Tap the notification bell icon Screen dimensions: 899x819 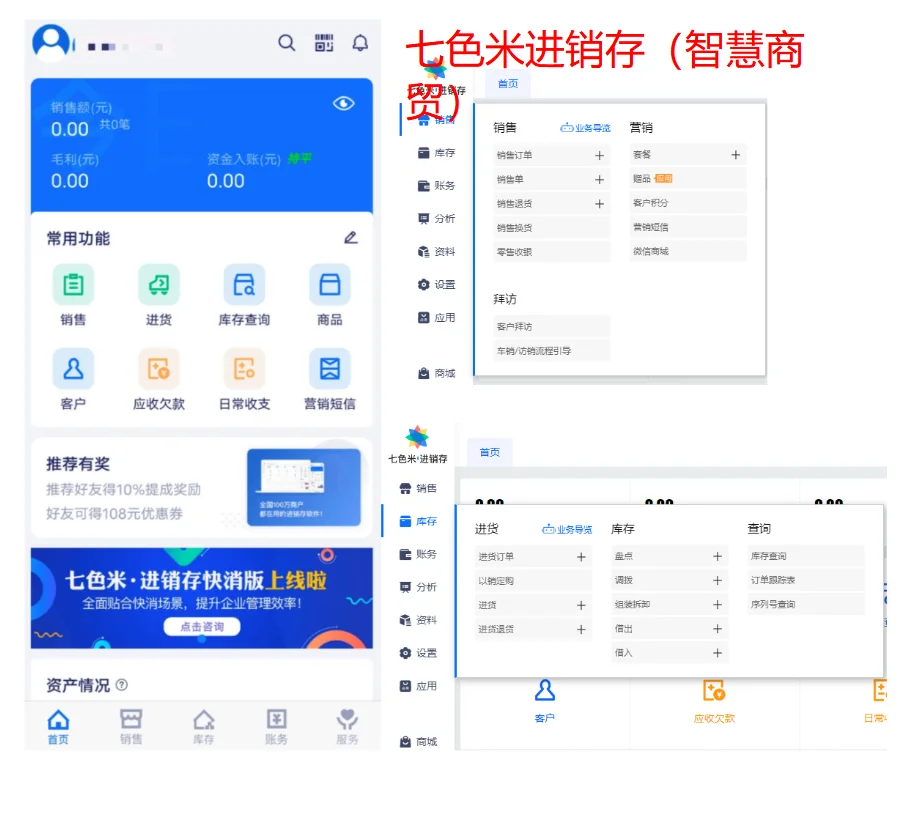click(x=360, y=44)
